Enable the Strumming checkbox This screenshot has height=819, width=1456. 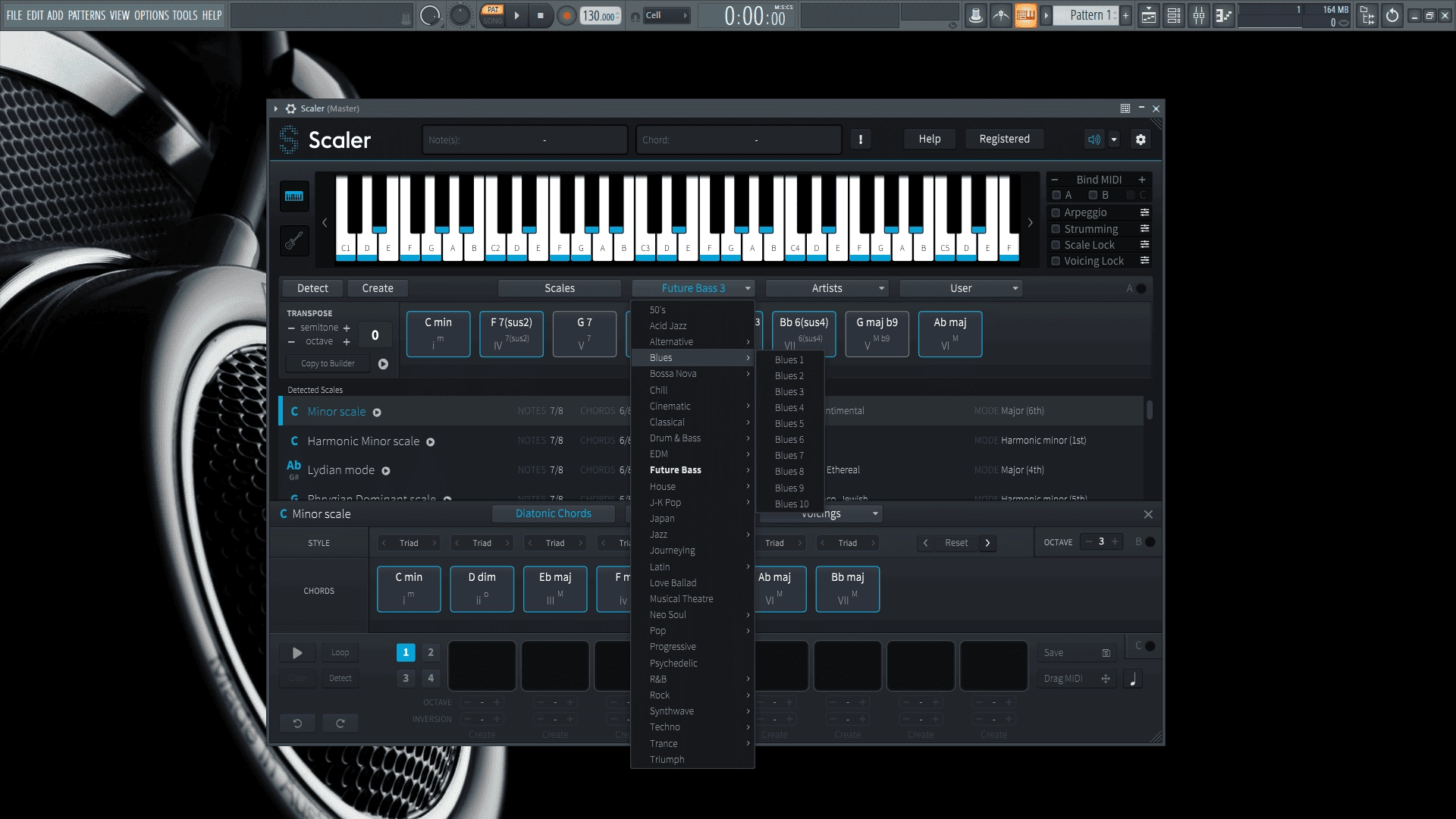(1055, 228)
